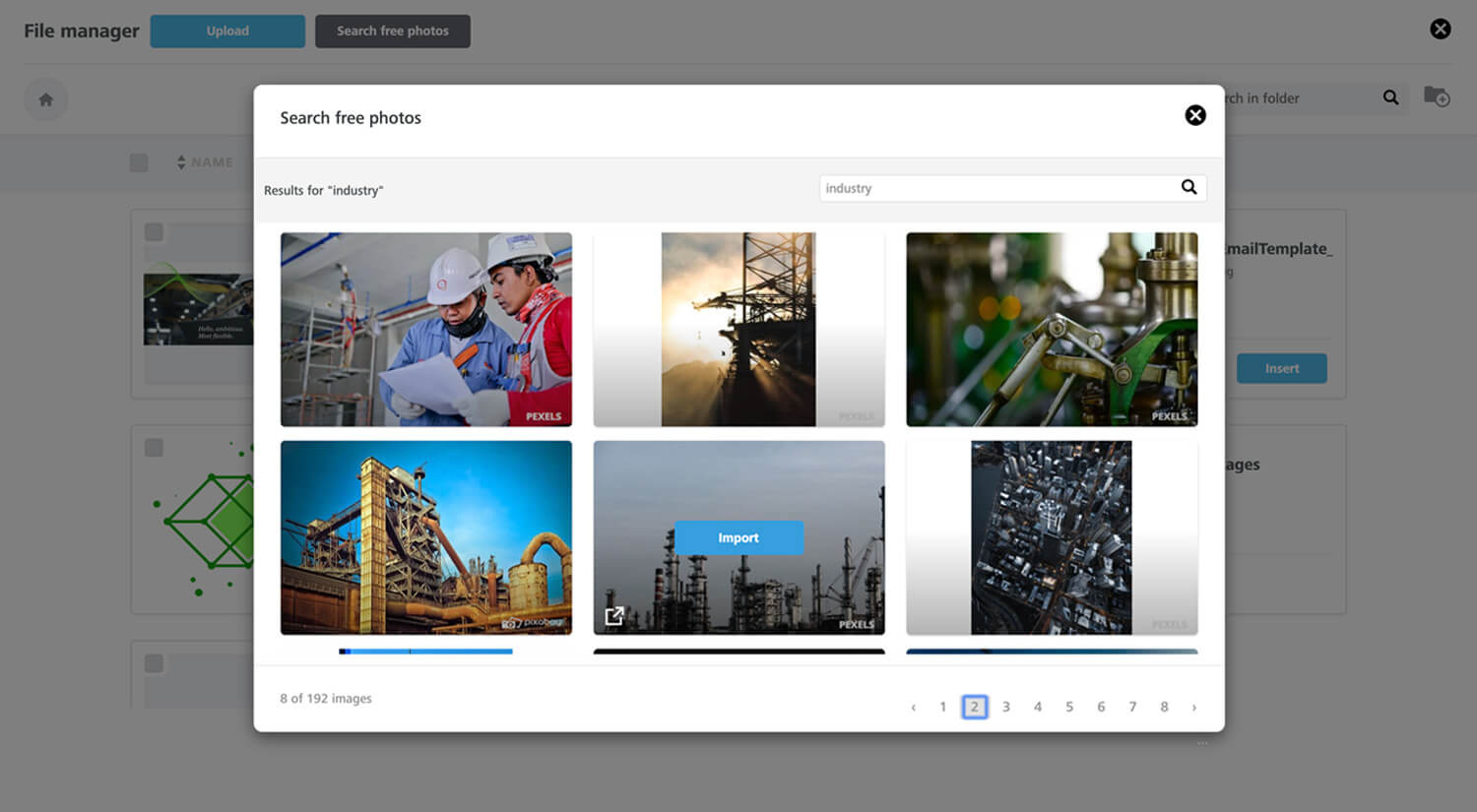Close the File manager window
The image size is (1477, 812).
[x=1440, y=29]
